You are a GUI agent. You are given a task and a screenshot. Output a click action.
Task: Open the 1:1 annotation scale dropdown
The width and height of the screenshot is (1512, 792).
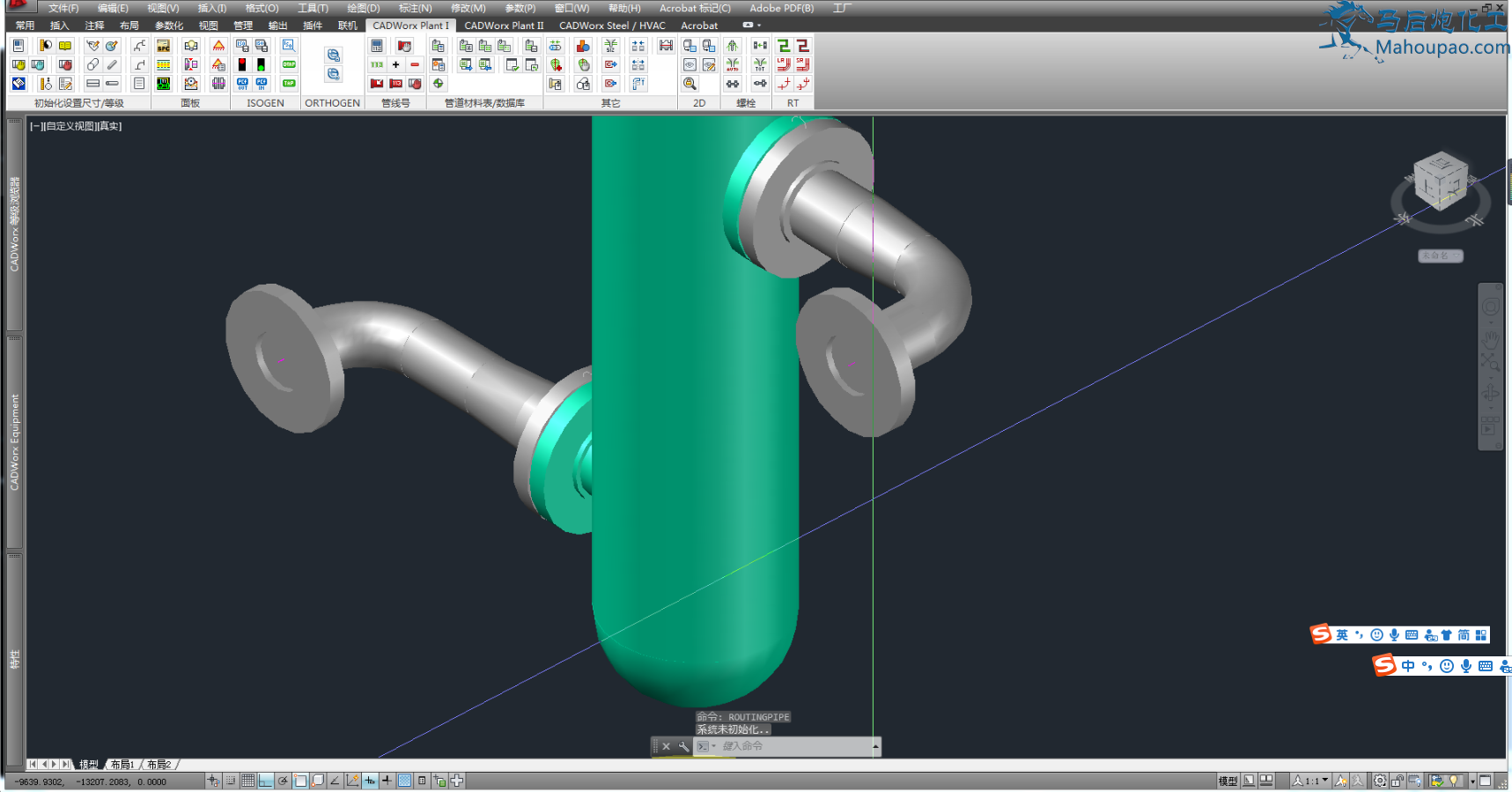pos(1310,781)
